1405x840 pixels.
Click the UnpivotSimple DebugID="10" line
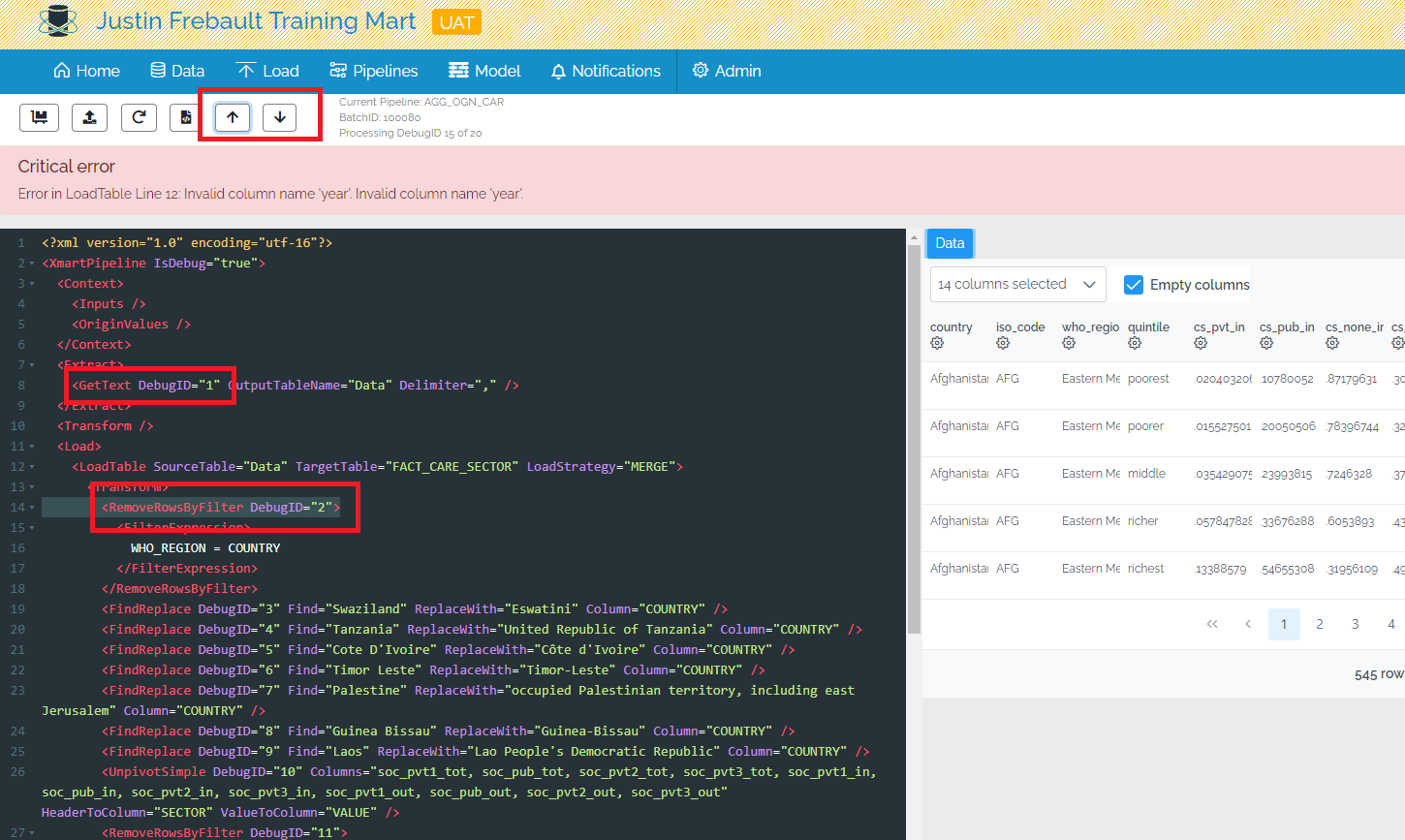(x=459, y=793)
